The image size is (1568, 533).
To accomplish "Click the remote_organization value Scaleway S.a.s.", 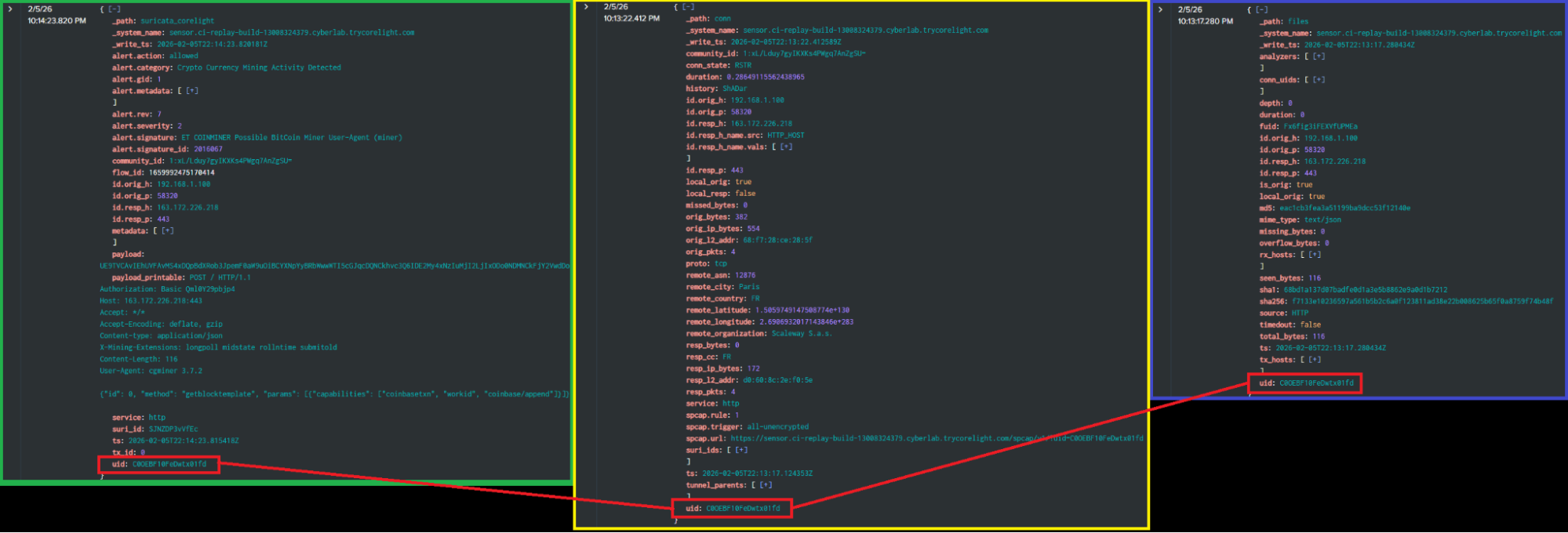I will coord(801,334).
